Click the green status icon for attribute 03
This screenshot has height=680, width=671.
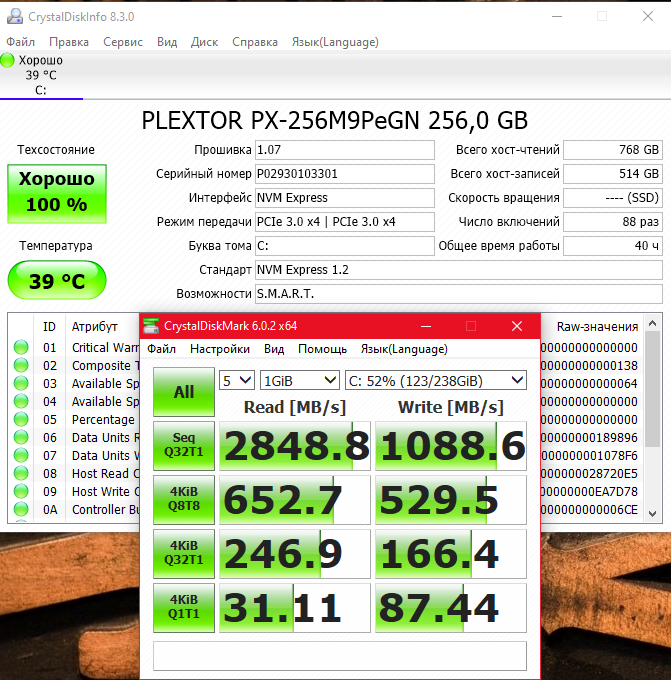click(21, 383)
